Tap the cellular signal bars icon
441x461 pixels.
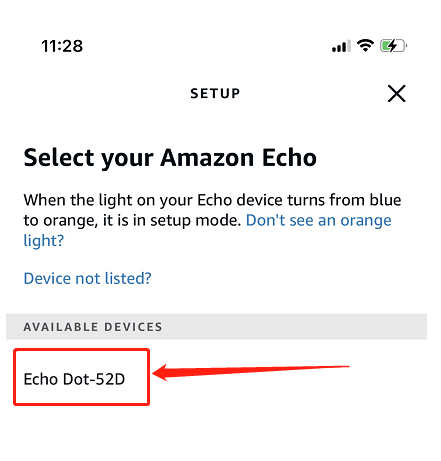tap(341, 46)
